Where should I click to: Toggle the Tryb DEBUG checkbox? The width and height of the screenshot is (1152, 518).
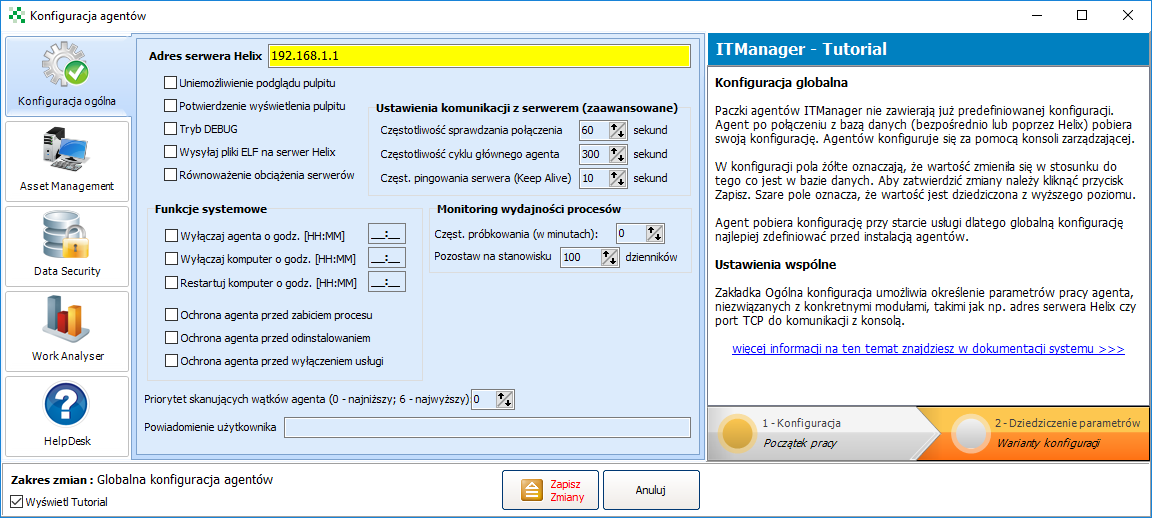pos(170,129)
